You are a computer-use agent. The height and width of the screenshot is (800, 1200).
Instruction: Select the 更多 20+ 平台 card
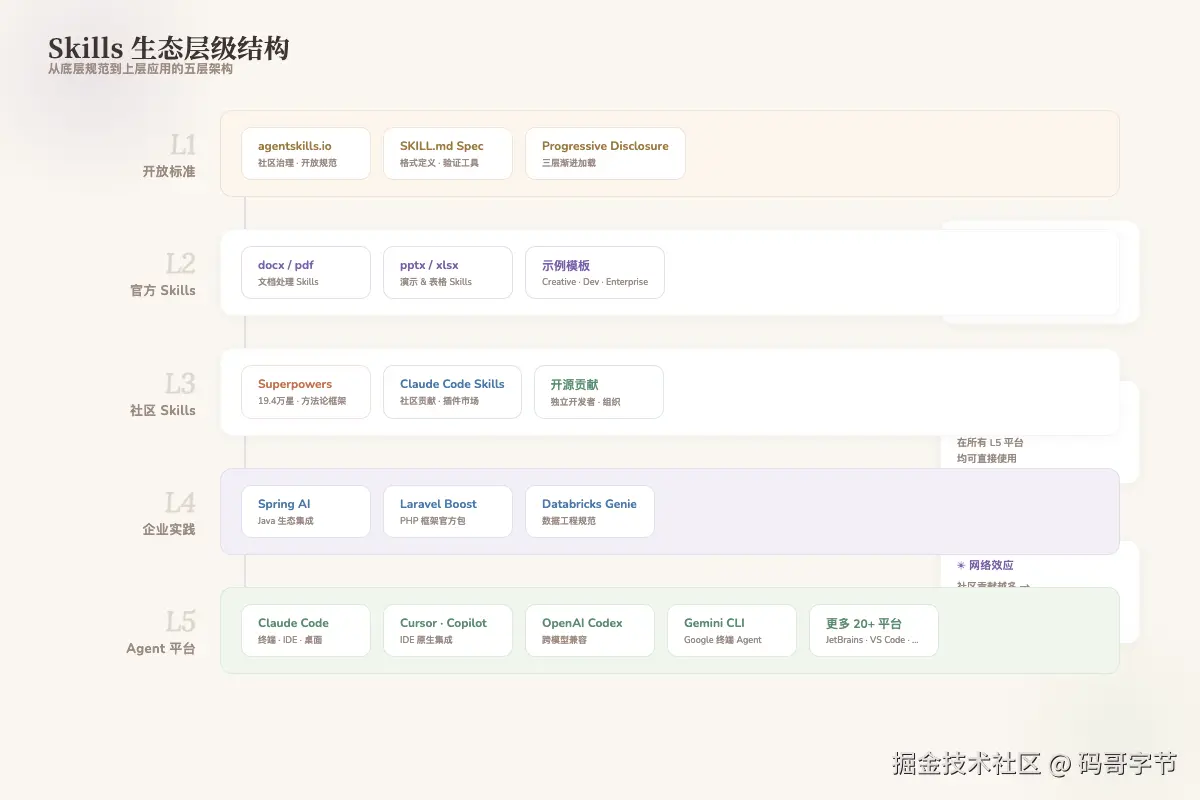pos(874,630)
